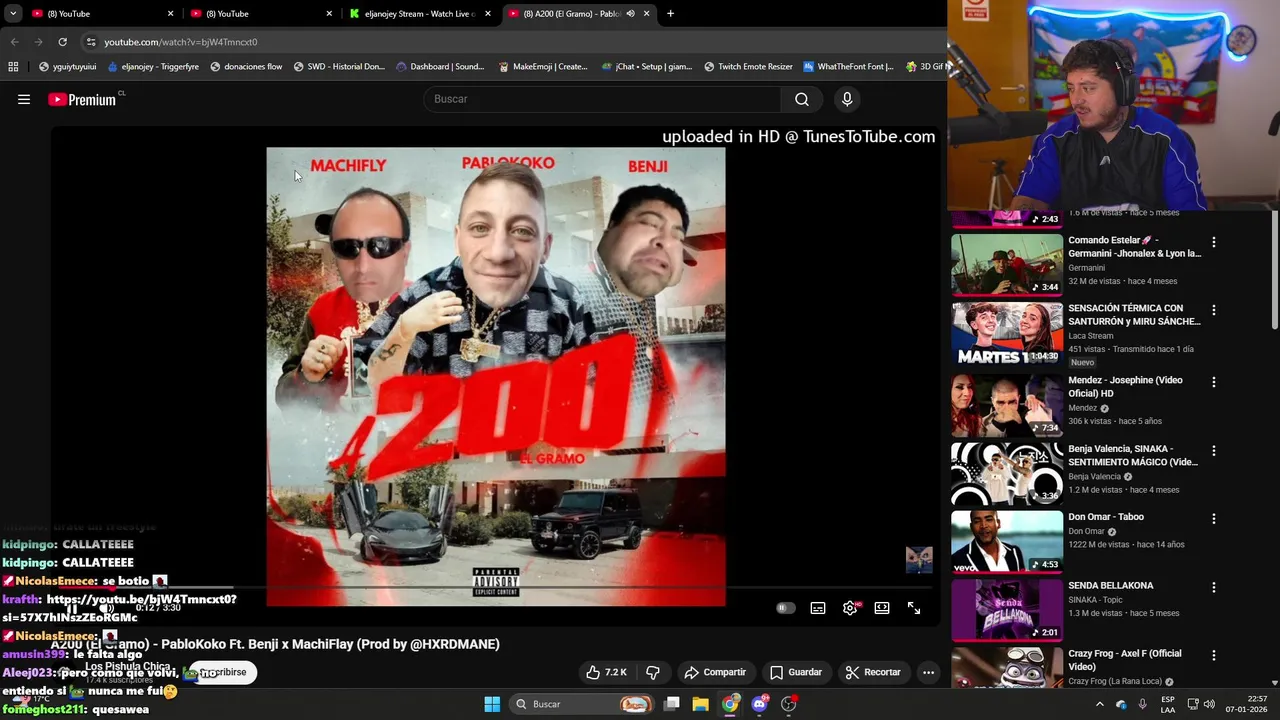The image size is (1280, 720).
Task: Click taskbar Buscar search box
Action: 583,704
